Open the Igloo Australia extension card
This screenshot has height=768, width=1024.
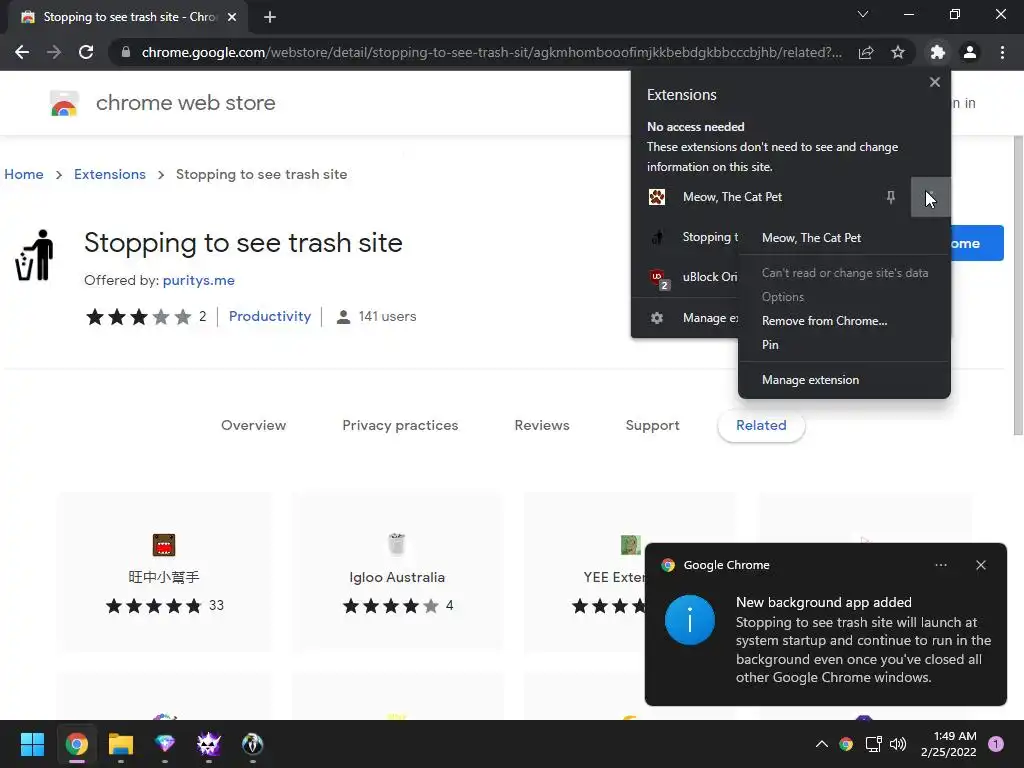point(397,572)
